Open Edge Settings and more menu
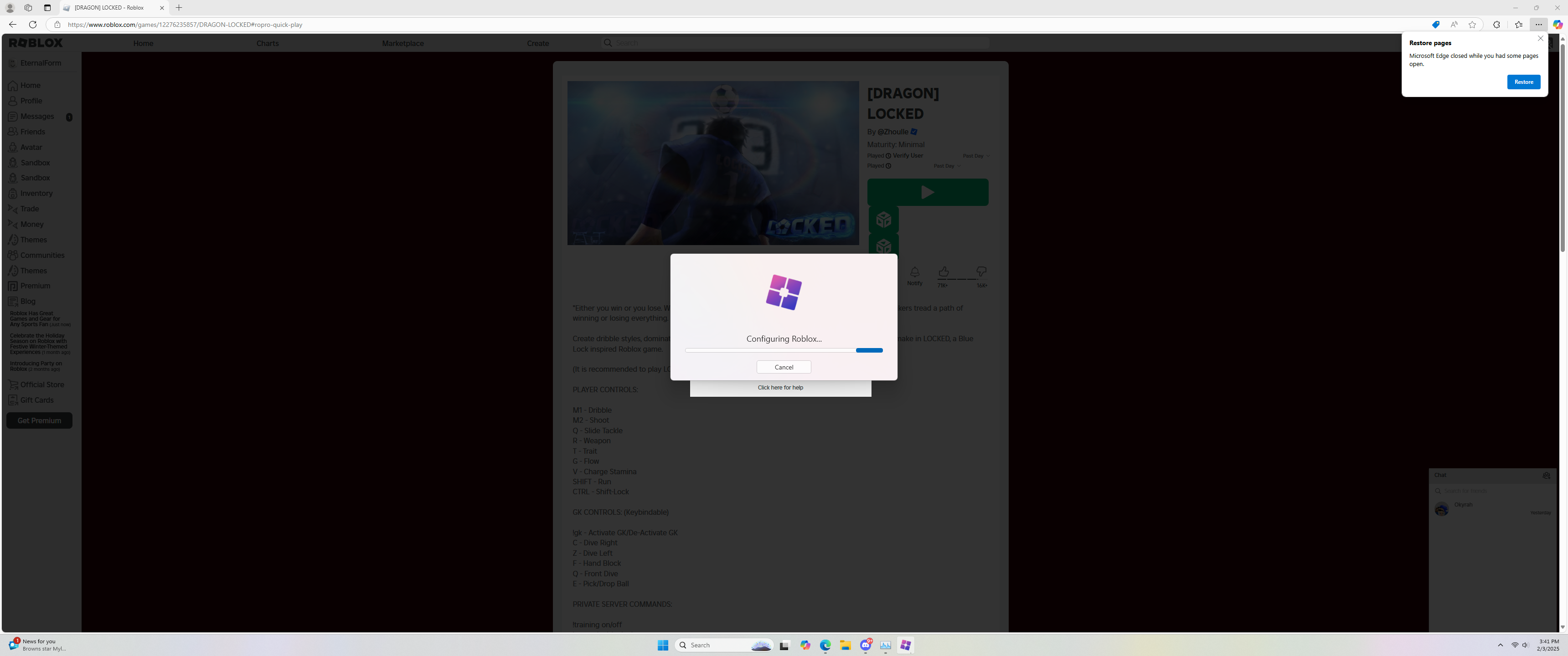 click(1538, 24)
